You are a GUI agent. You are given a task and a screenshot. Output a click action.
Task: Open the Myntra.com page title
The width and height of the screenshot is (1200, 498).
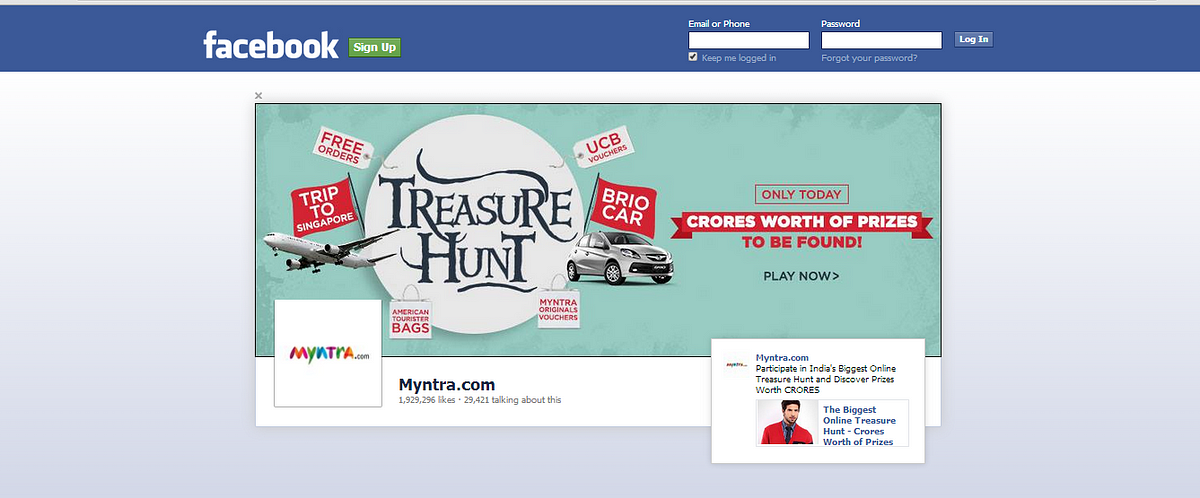pos(447,385)
